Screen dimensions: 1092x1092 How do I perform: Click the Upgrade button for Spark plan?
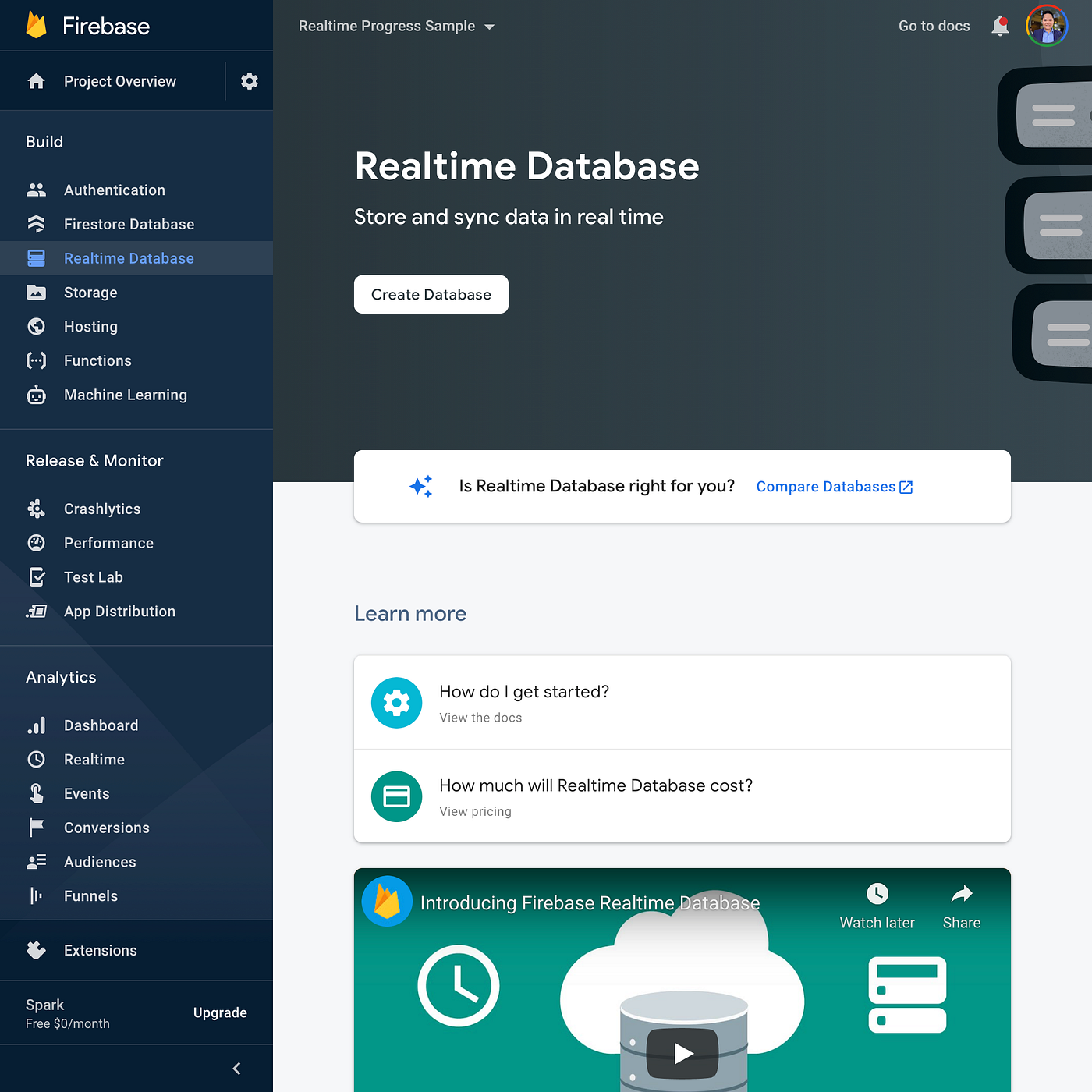219,1012
